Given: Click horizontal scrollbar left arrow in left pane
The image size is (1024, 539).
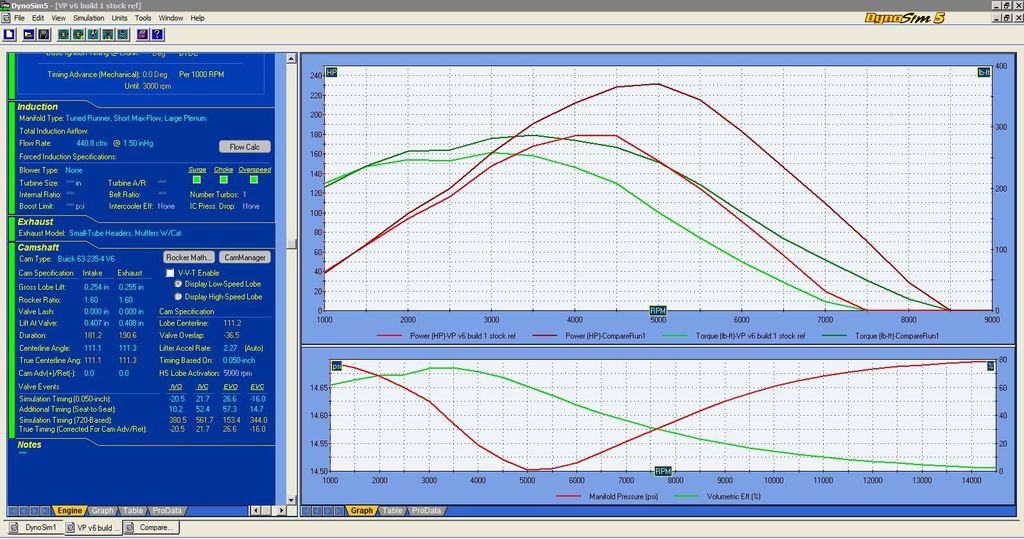Looking at the screenshot, I should click(256, 510).
